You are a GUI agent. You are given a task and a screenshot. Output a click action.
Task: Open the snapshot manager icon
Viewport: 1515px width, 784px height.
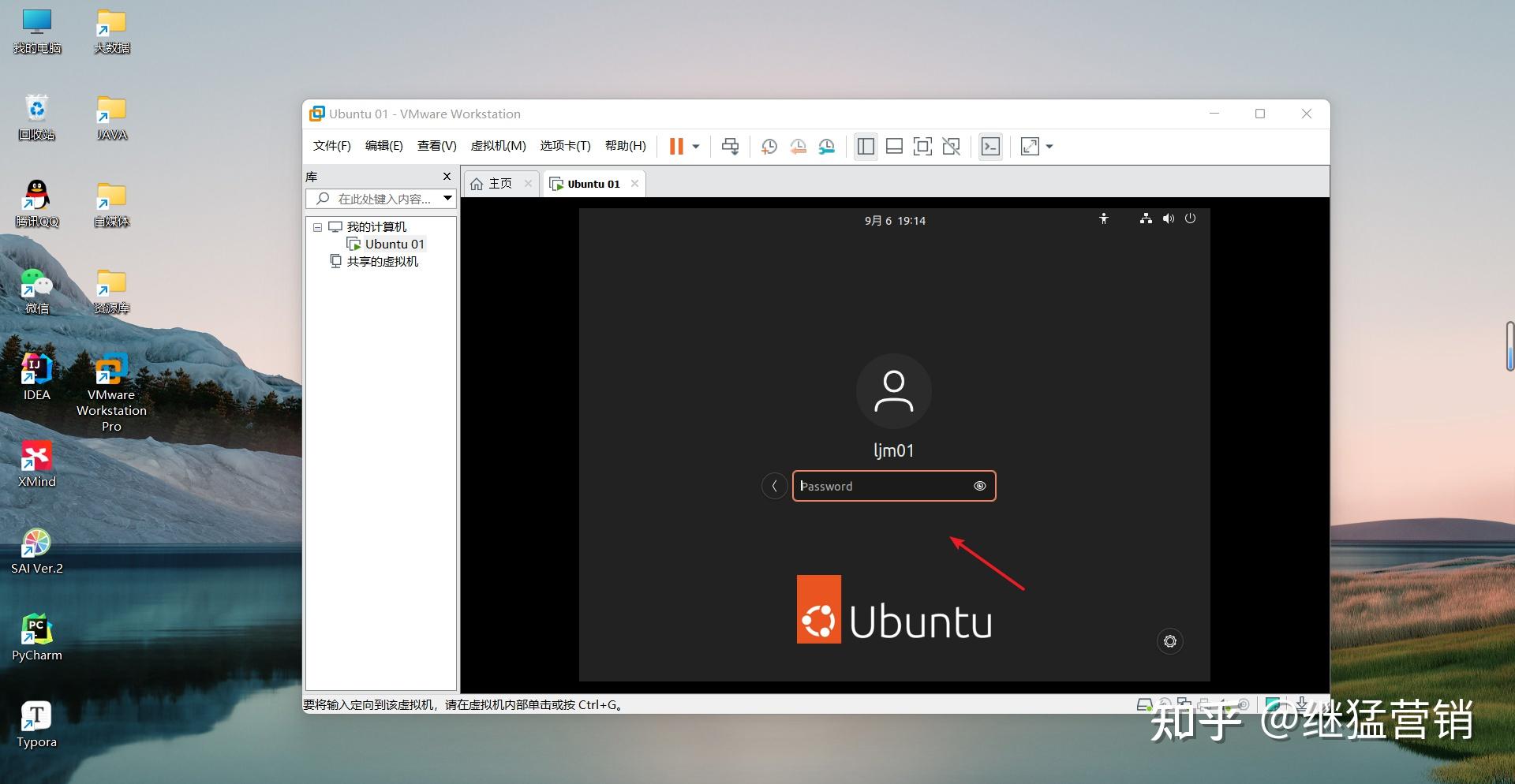(827, 146)
